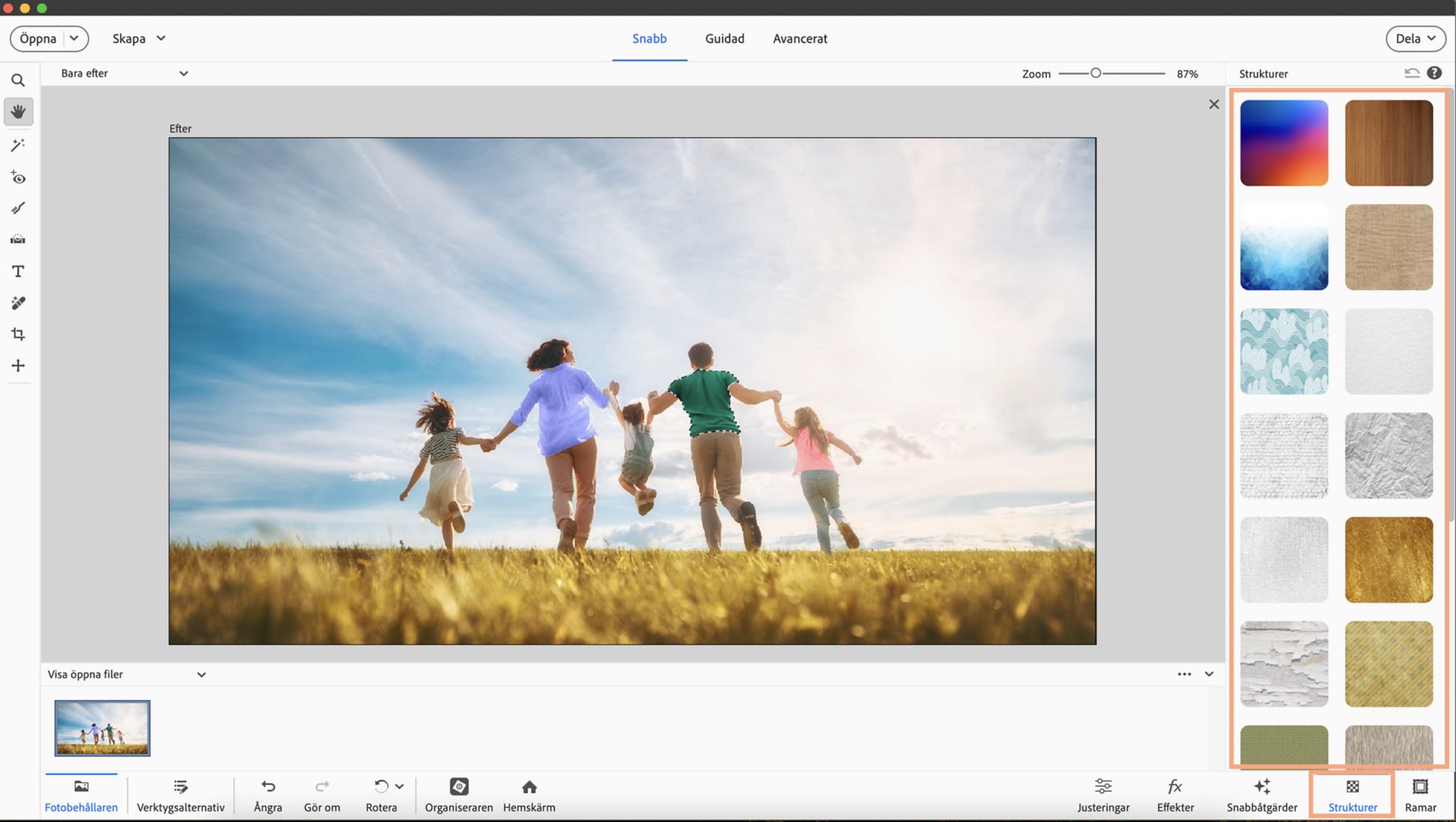Viewport: 1456px width, 822px height.
Task: Apply the white brick texture
Action: (1284, 456)
